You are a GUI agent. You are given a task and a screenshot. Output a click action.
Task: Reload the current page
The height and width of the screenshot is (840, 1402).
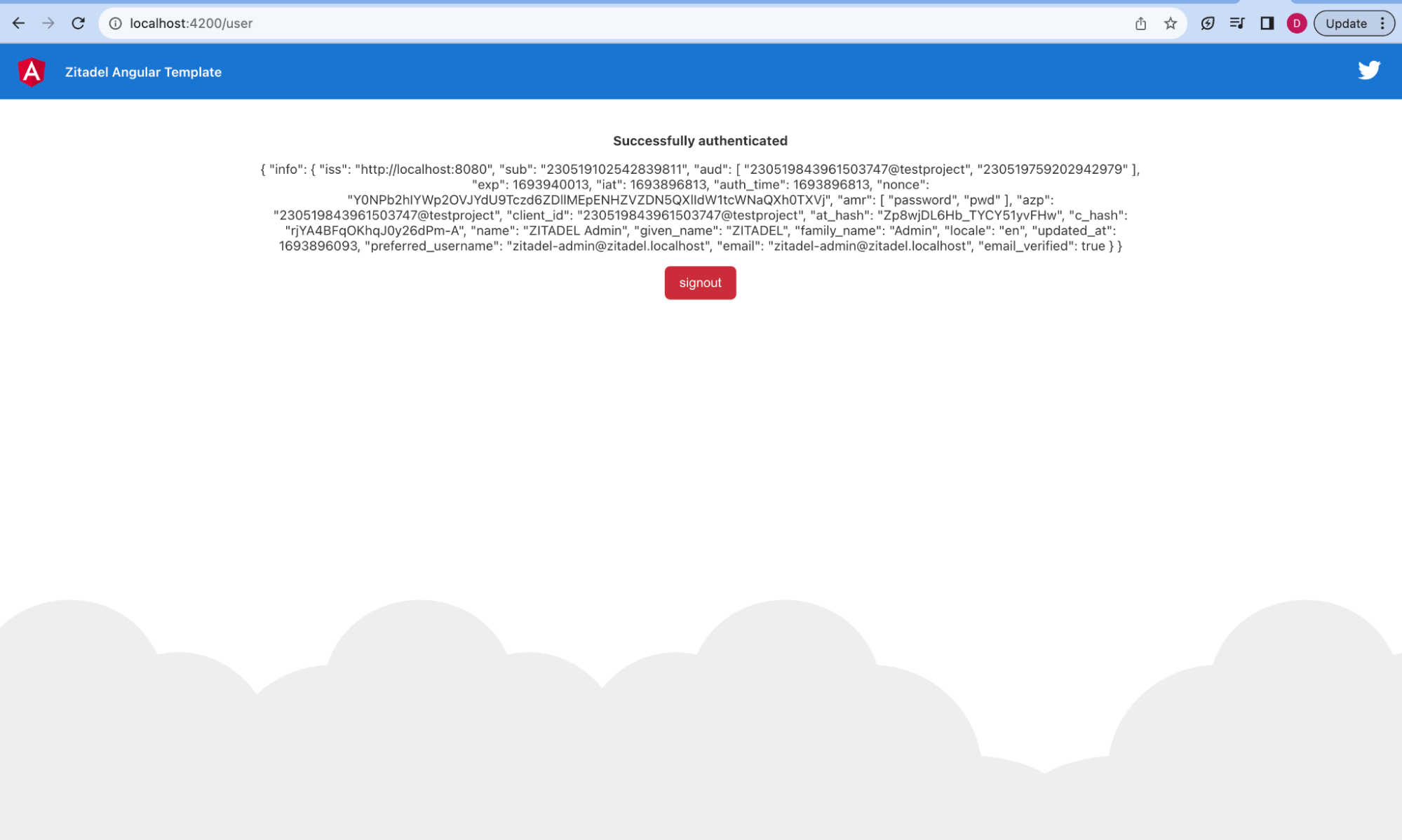point(78,23)
